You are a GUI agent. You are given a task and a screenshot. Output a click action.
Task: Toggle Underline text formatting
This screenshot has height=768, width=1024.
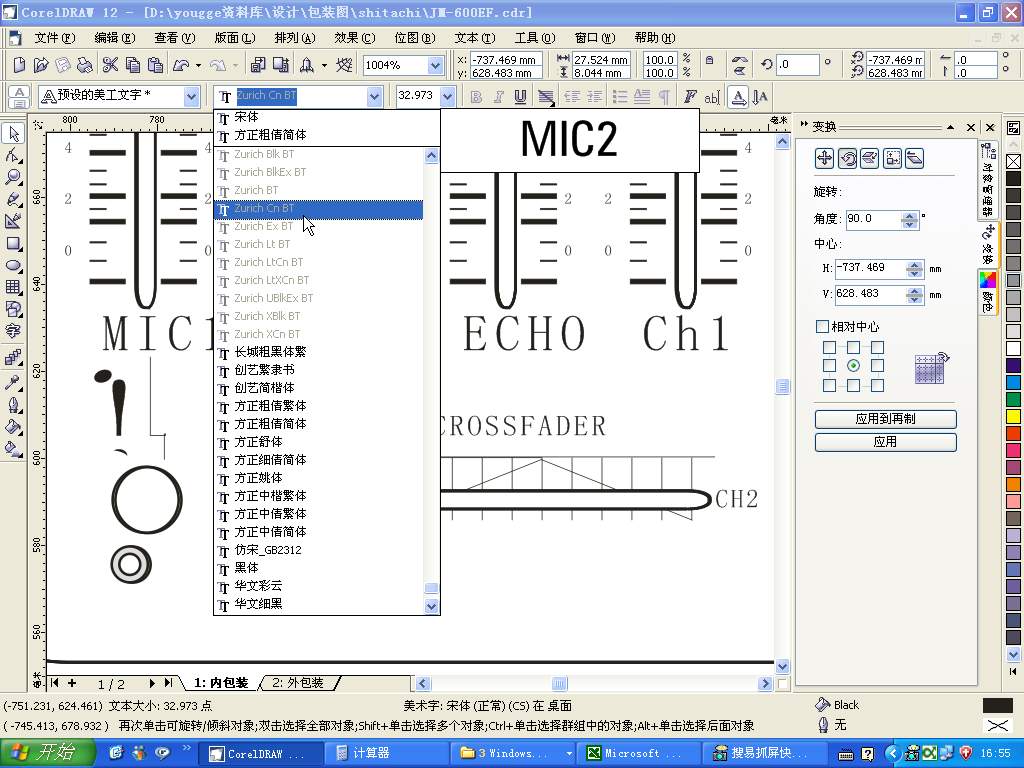click(x=520, y=97)
